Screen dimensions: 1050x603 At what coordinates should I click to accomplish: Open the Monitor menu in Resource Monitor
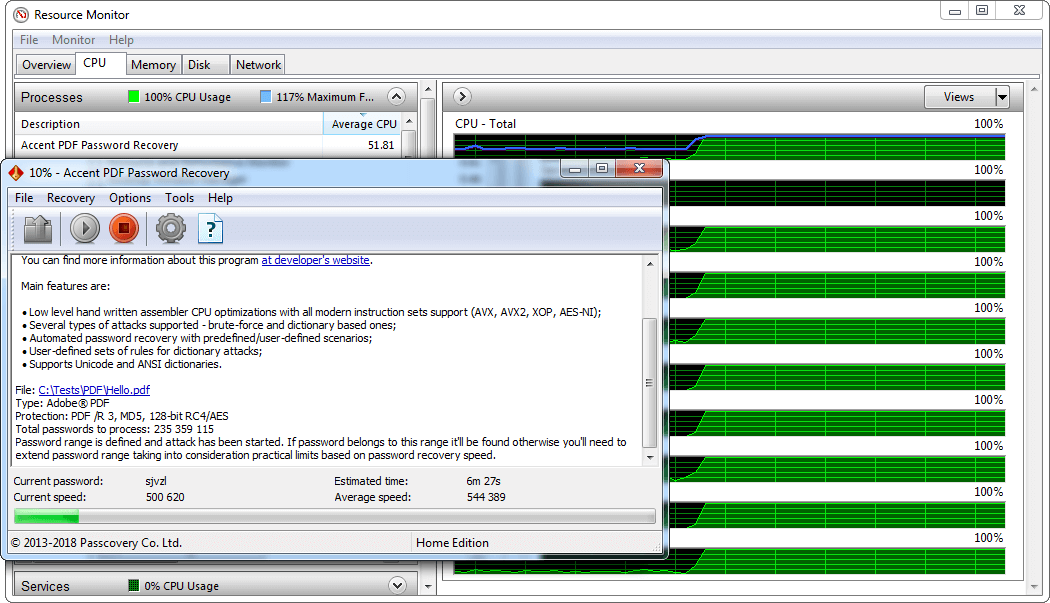pyautogui.click(x=73, y=40)
